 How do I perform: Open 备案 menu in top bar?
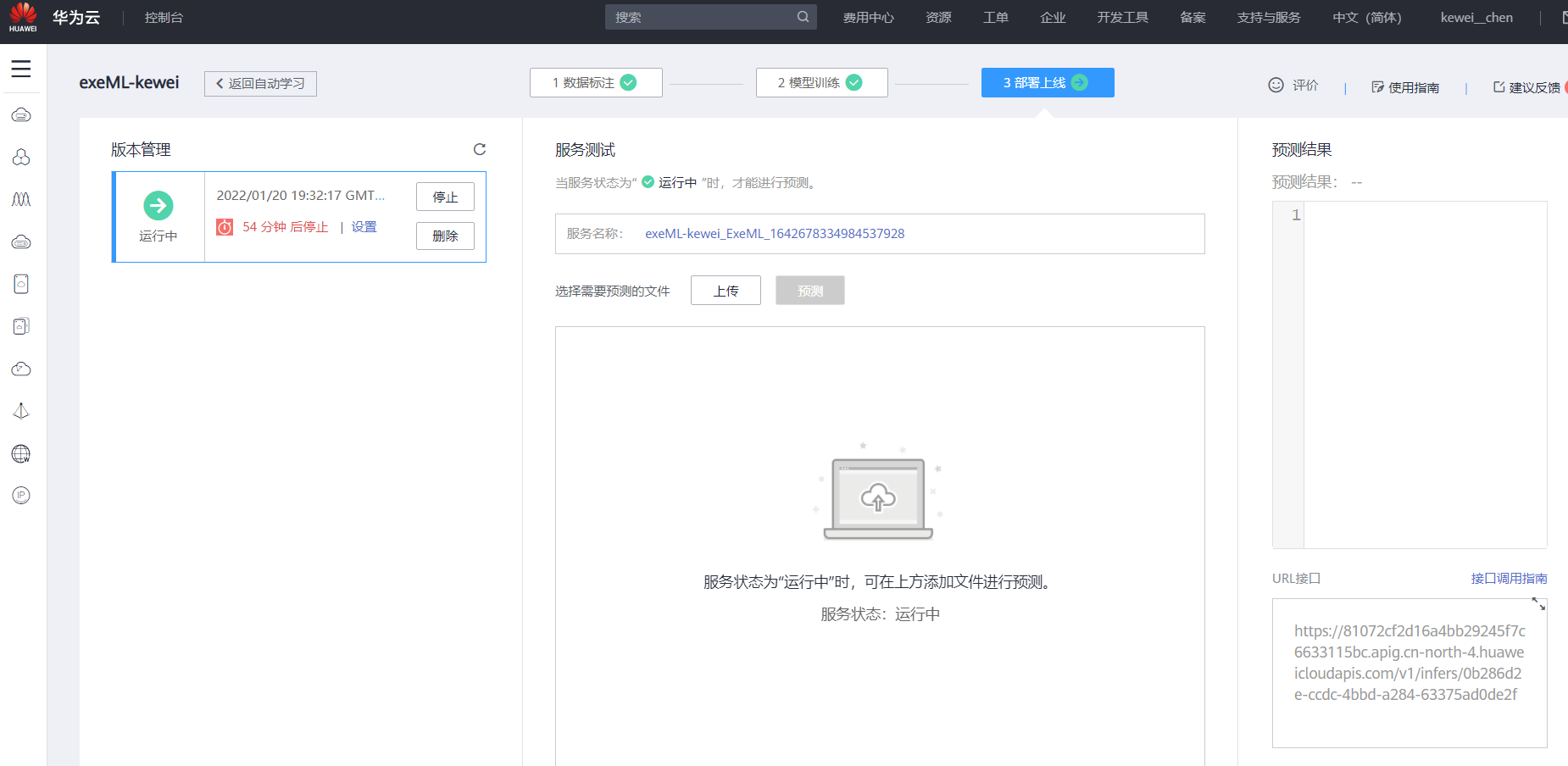[x=1193, y=17]
